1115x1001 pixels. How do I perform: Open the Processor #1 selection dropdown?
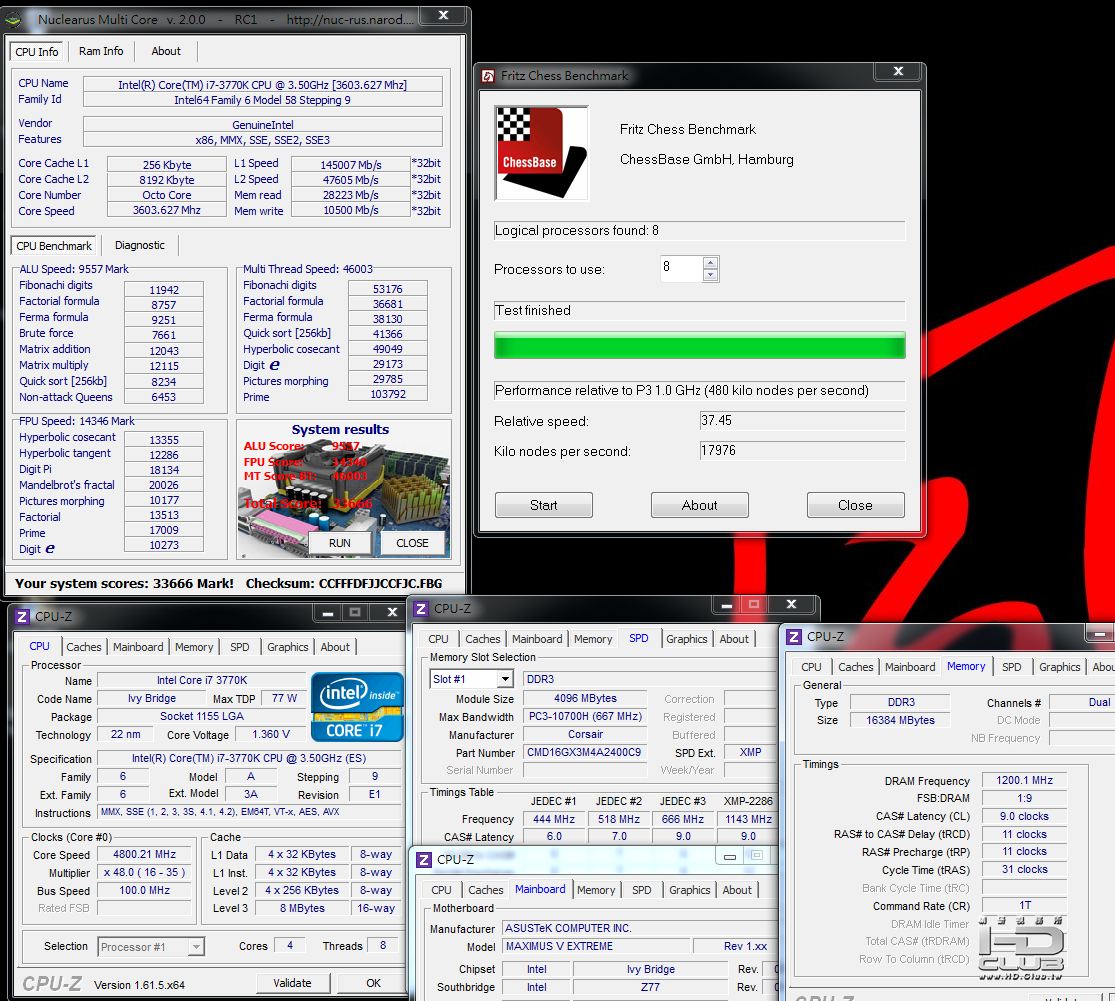(196, 947)
